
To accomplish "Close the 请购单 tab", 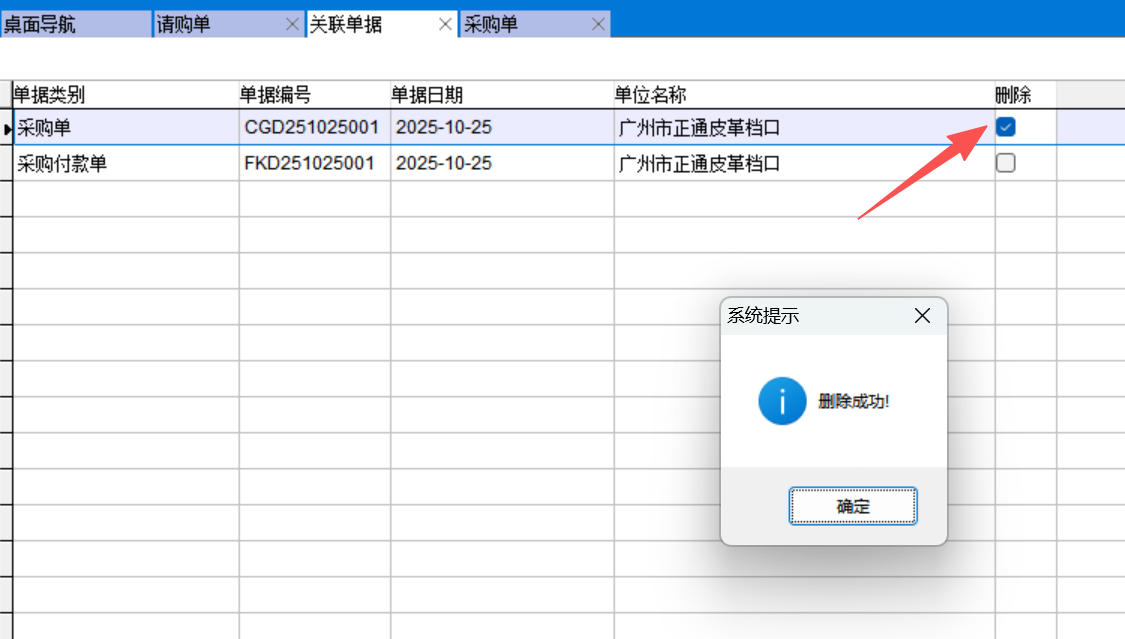I will pyautogui.click(x=292, y=25).
